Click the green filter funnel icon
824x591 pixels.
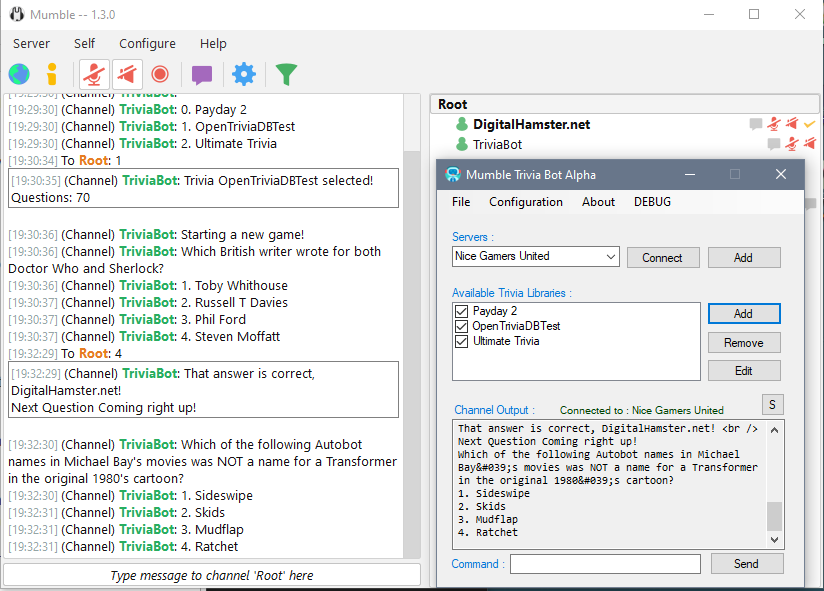[x=286, y=74]
